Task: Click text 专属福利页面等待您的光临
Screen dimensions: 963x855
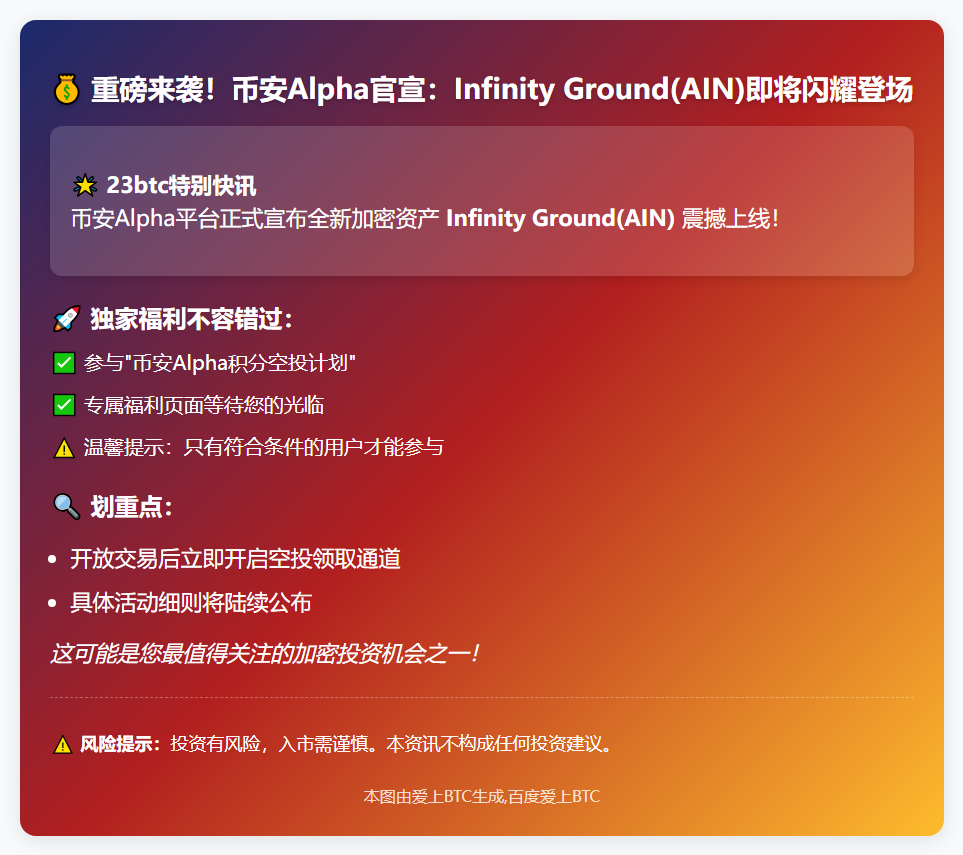Action: pos(204,405)
